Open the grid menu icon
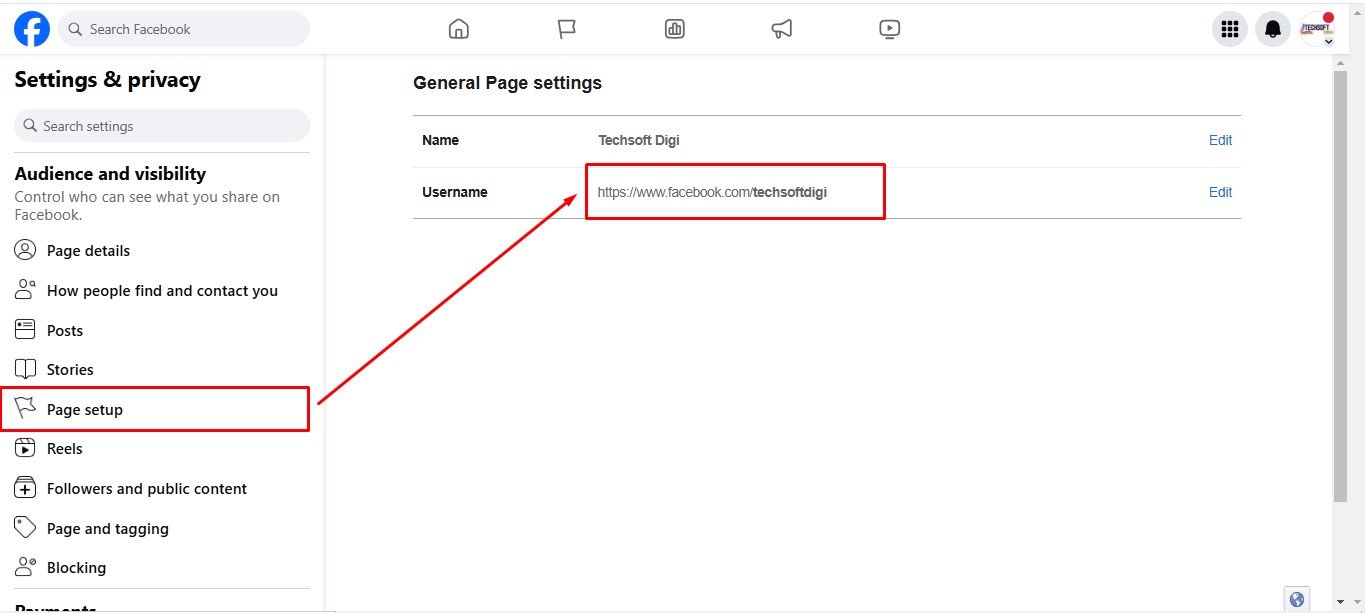1365x613 pixels. (x=1231, y=30)
